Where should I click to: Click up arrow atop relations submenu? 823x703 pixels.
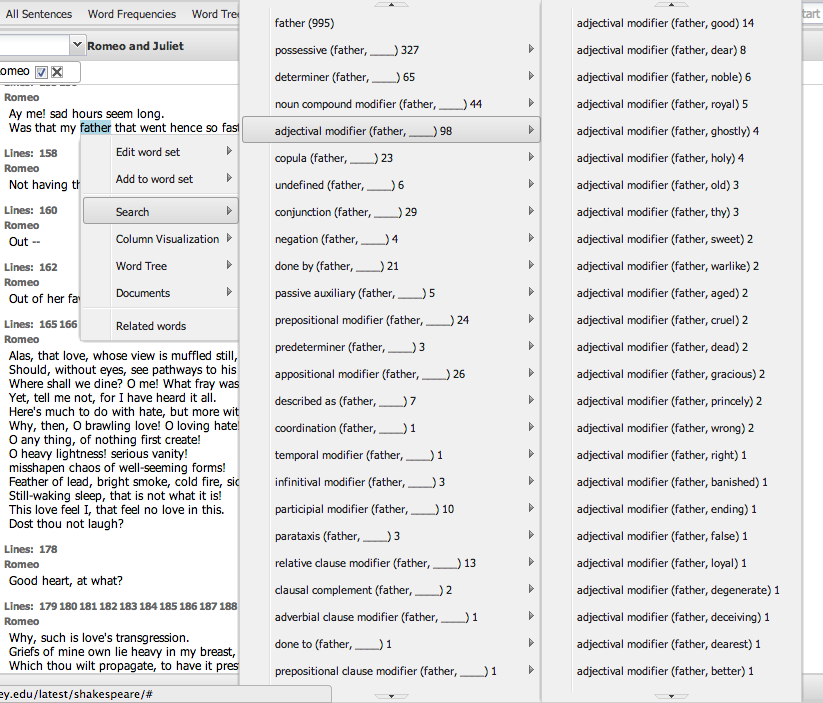coord(391,4)
